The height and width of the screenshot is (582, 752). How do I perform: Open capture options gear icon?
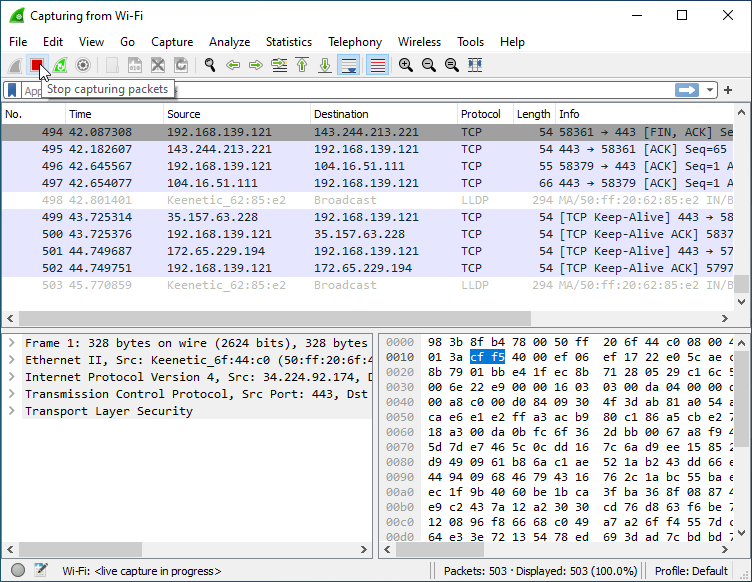(x=83, y=65)
